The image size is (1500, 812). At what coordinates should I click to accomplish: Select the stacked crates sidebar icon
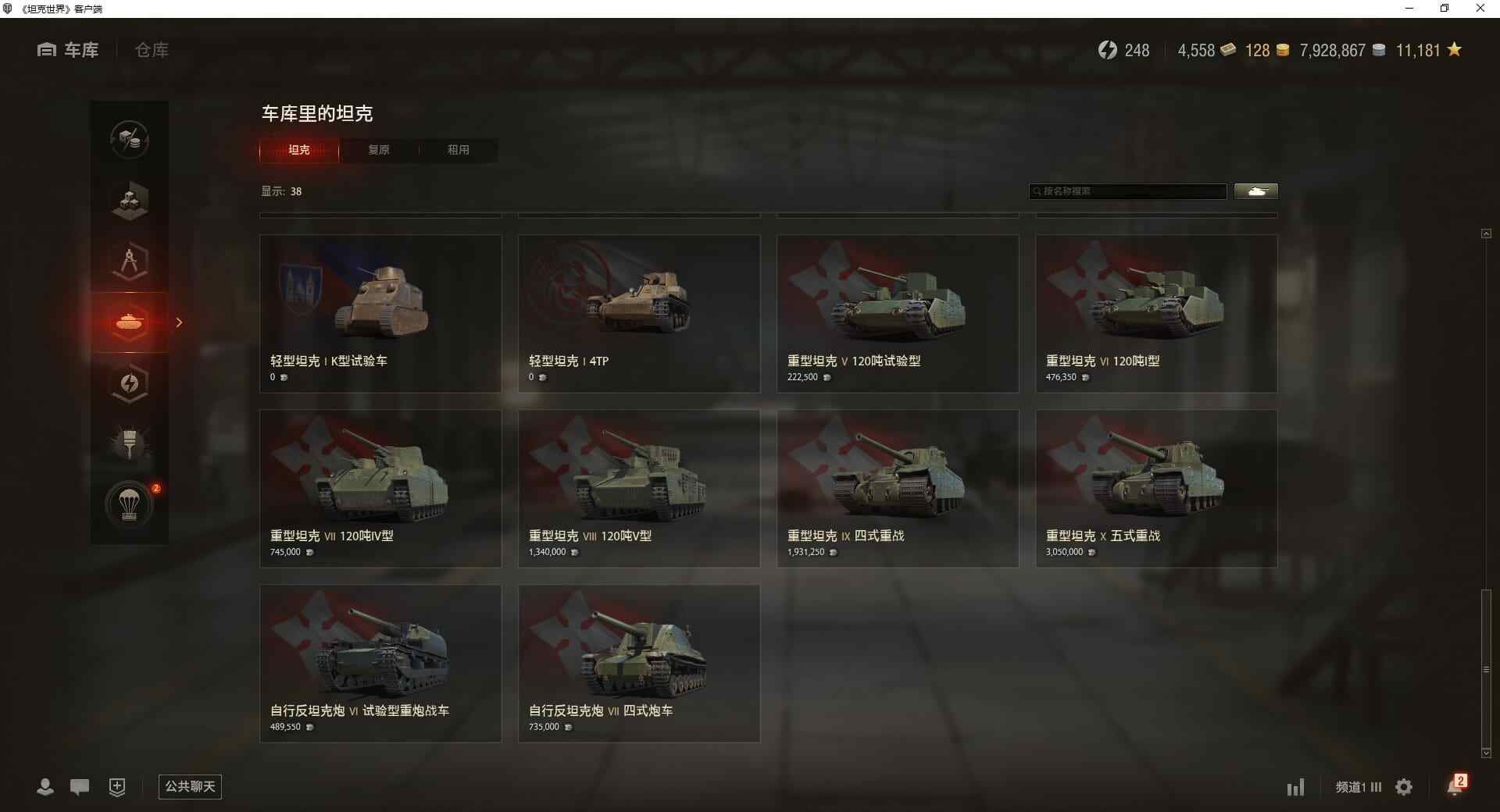coord(130,201)
